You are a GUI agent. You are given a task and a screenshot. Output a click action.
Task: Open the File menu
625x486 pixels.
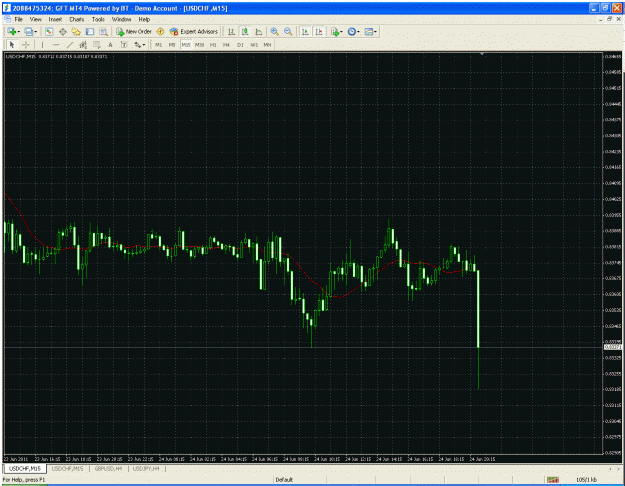pos(19,19)
